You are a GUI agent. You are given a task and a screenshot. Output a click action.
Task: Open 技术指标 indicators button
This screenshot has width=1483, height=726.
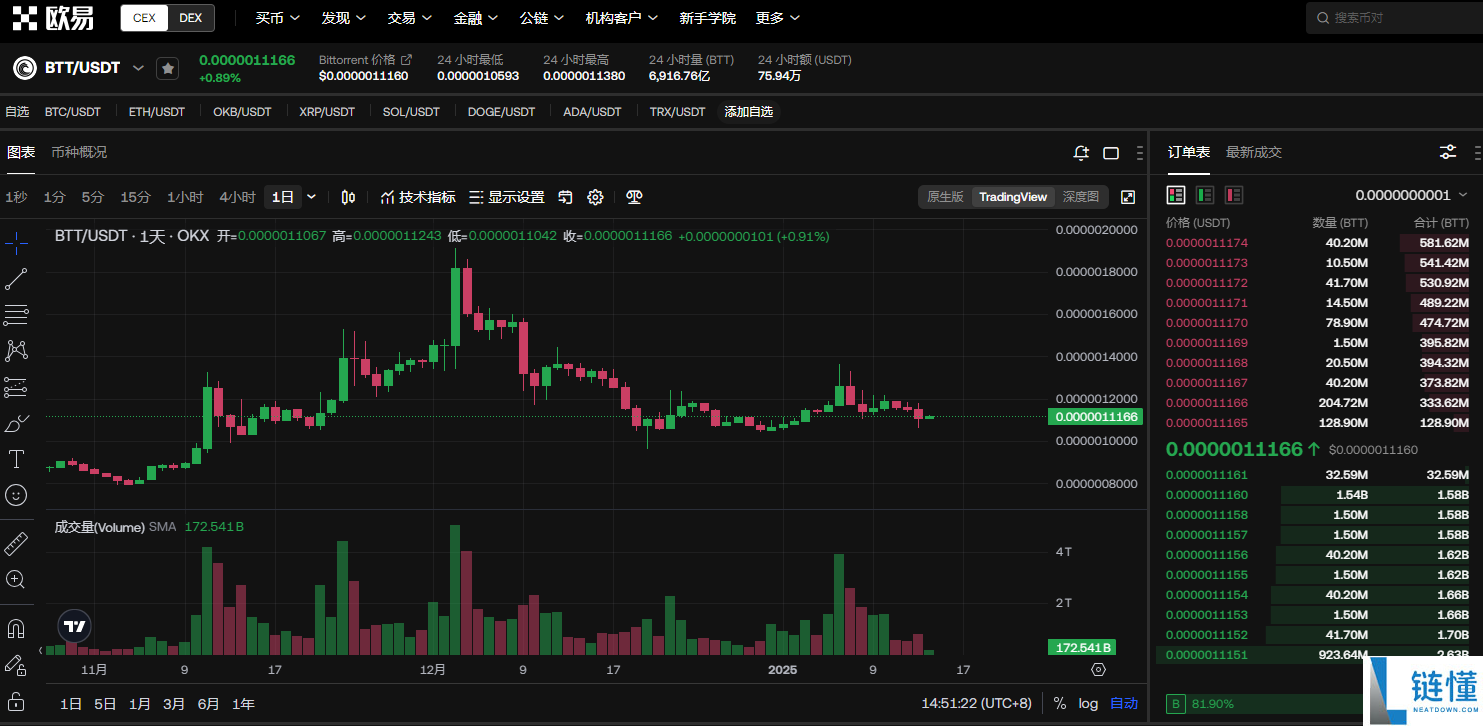pos(418,197)
